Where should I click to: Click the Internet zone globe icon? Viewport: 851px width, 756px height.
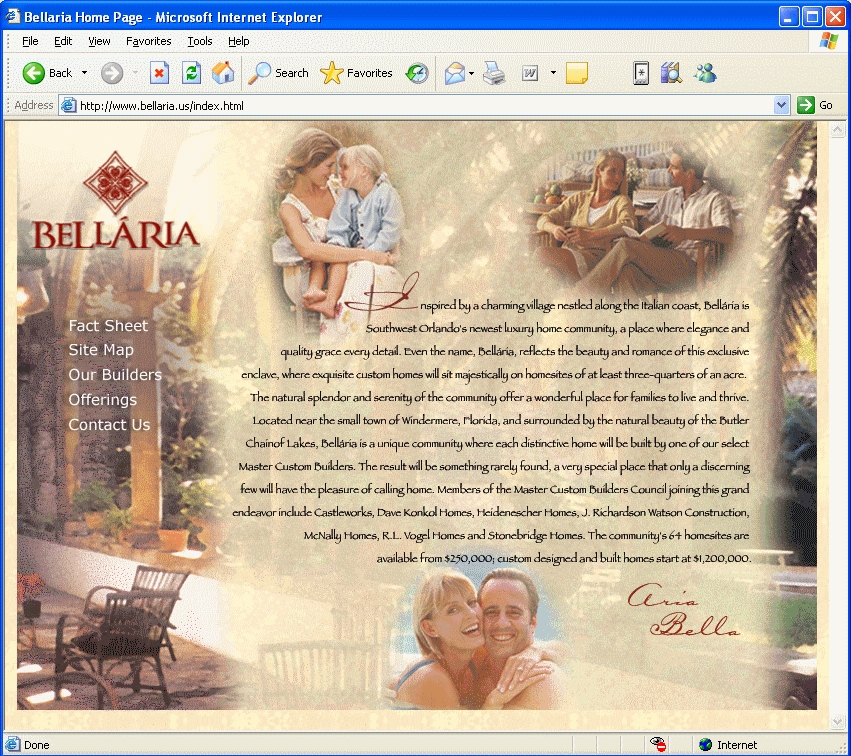tap(705, 745)
